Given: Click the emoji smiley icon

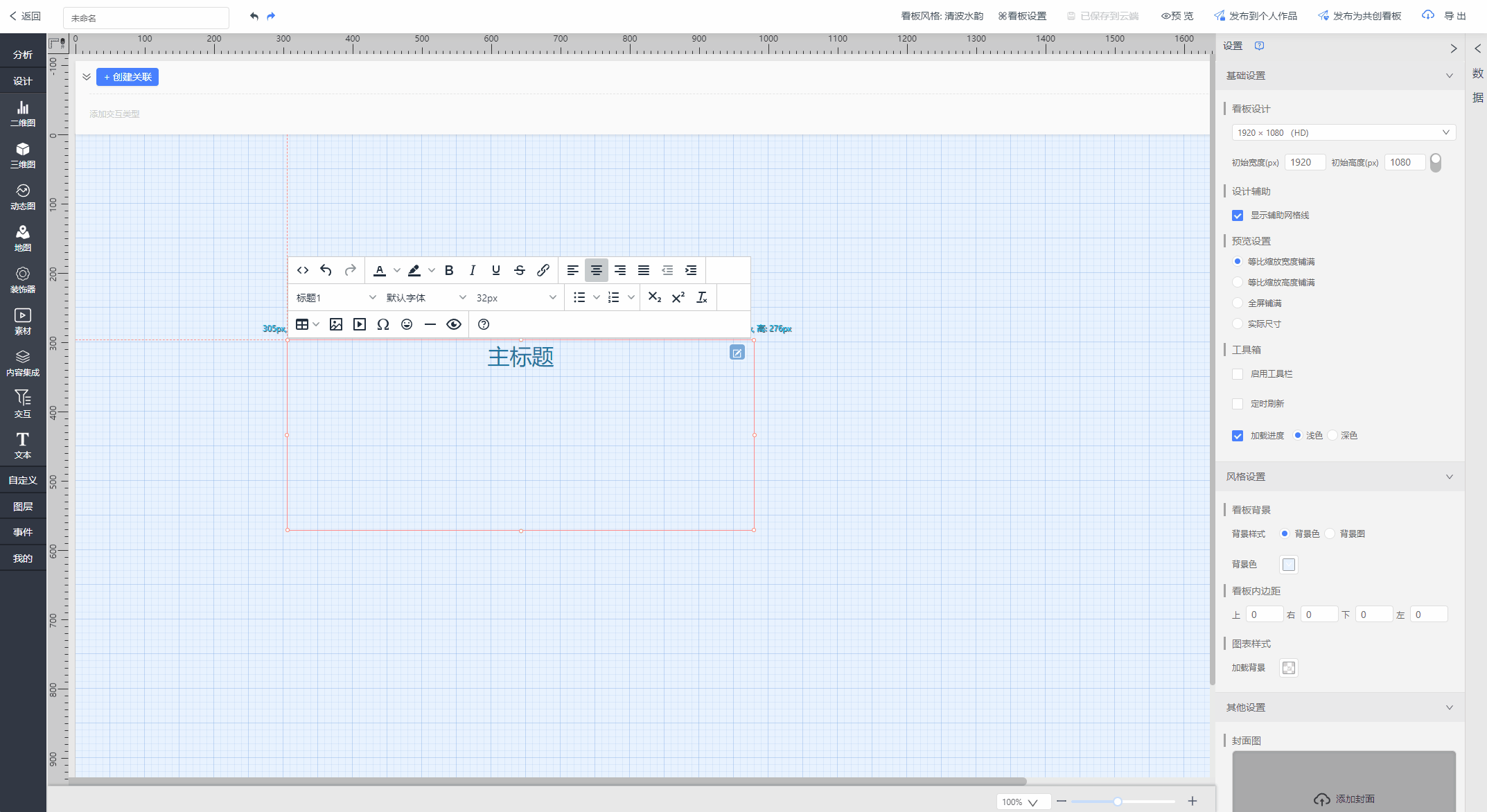Looking at the screenshot, I should tap(407, 324).
